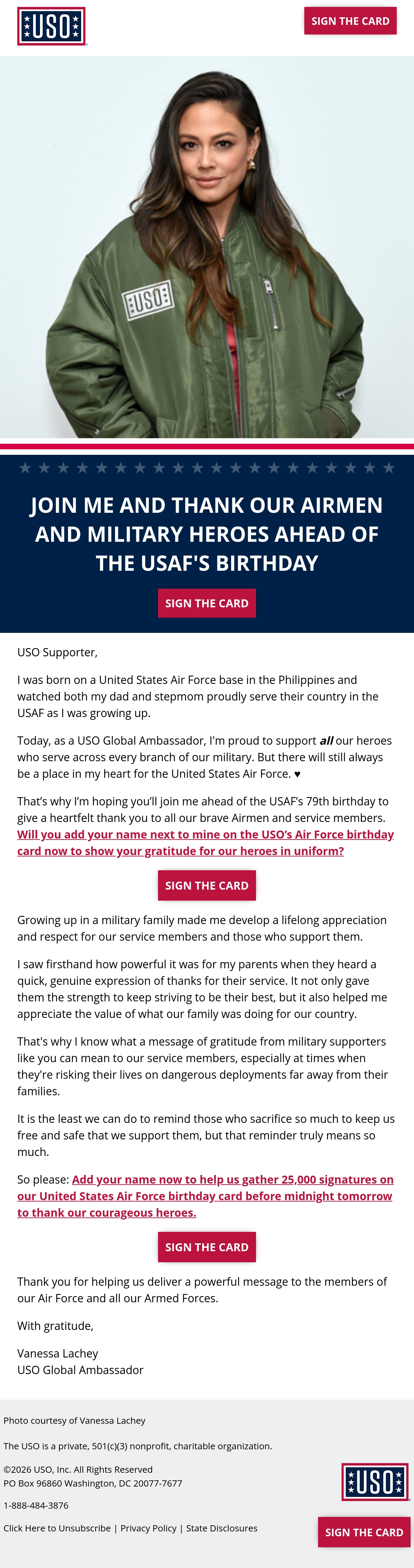
Task: Click Sign the Card below birthday card link
Action: coord(207,886)
